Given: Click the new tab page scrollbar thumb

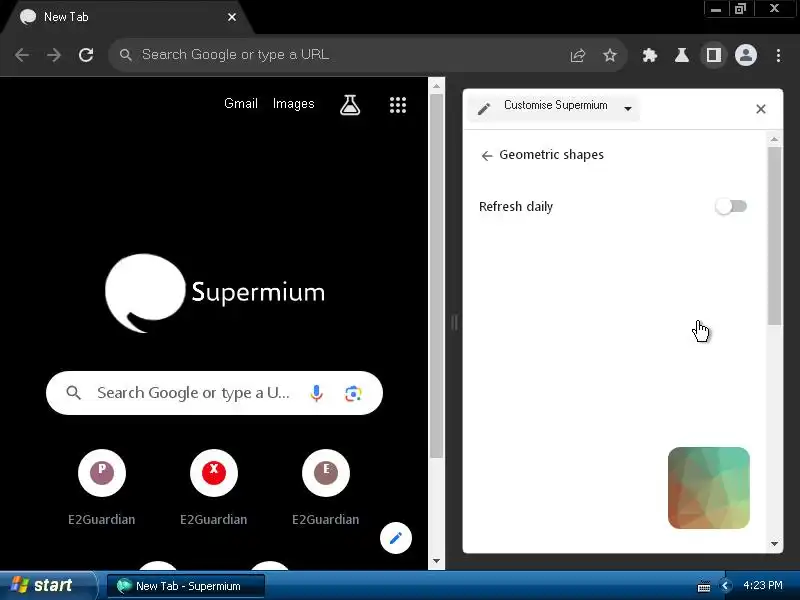Looking at the screenshot, I should coord(436,276).
